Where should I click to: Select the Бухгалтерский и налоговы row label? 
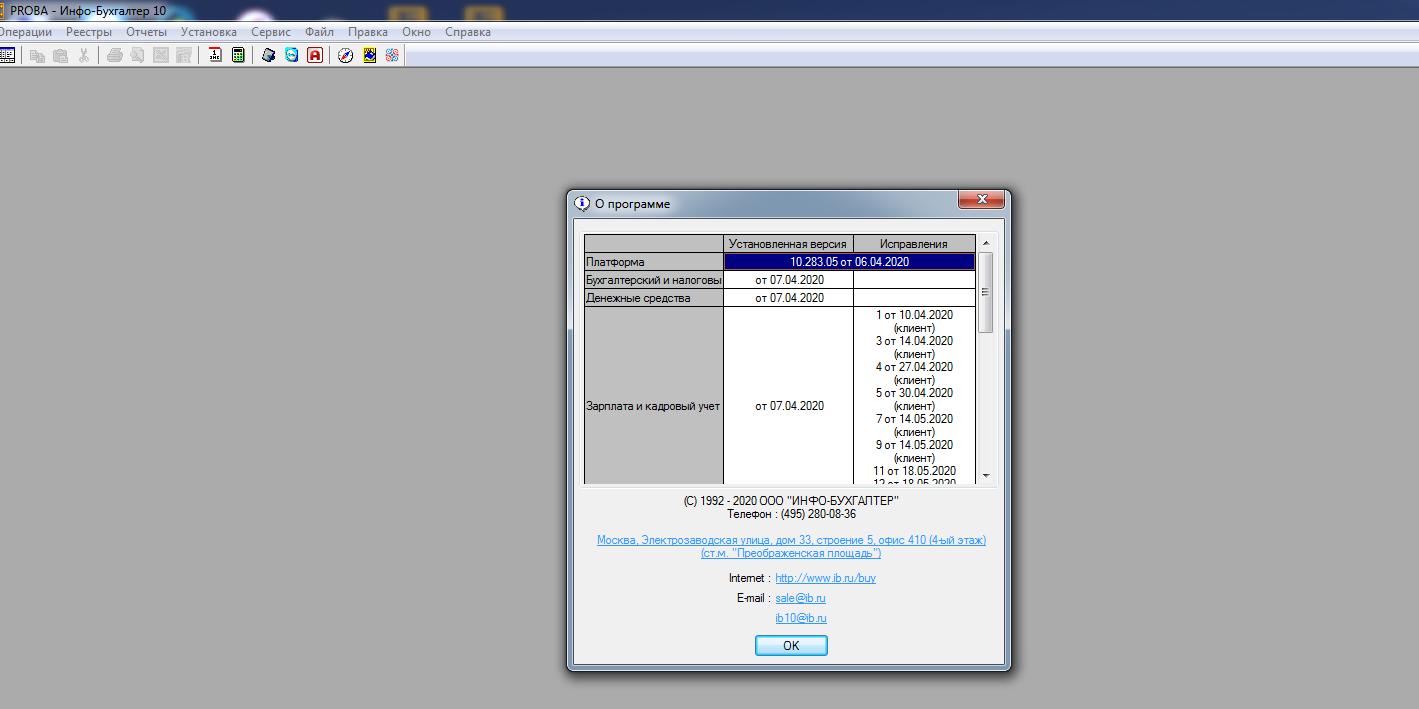(654, 280)
